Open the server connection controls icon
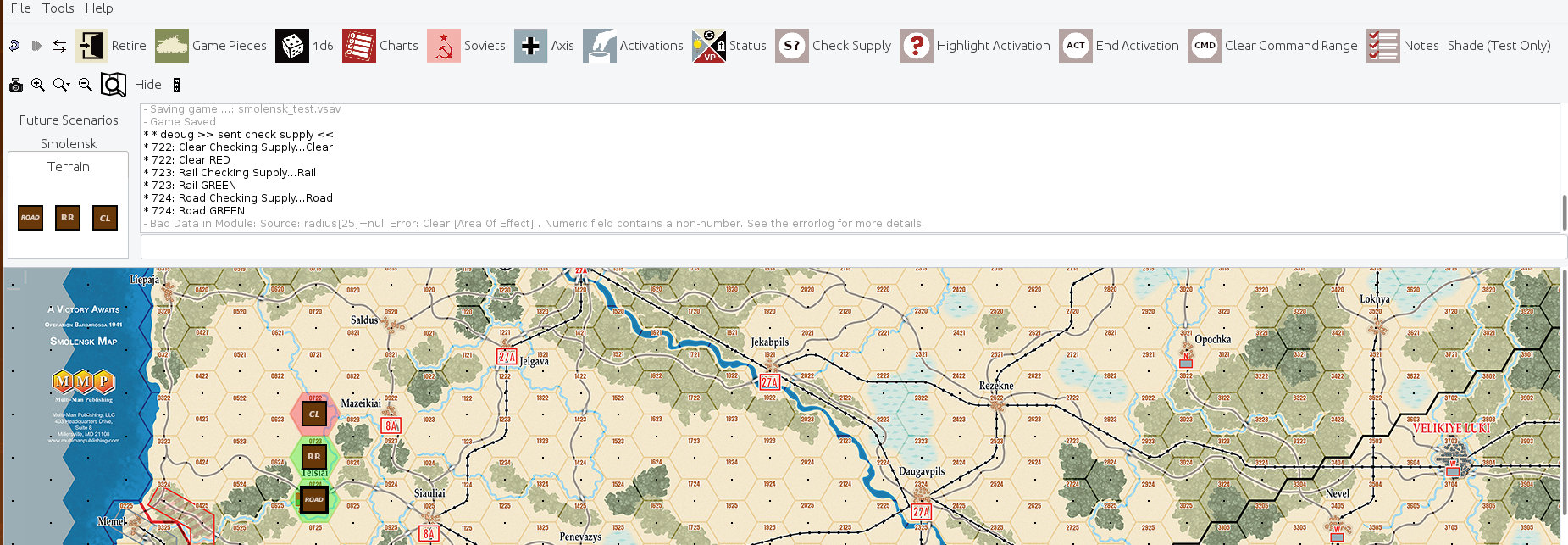 tap(59, 46)
